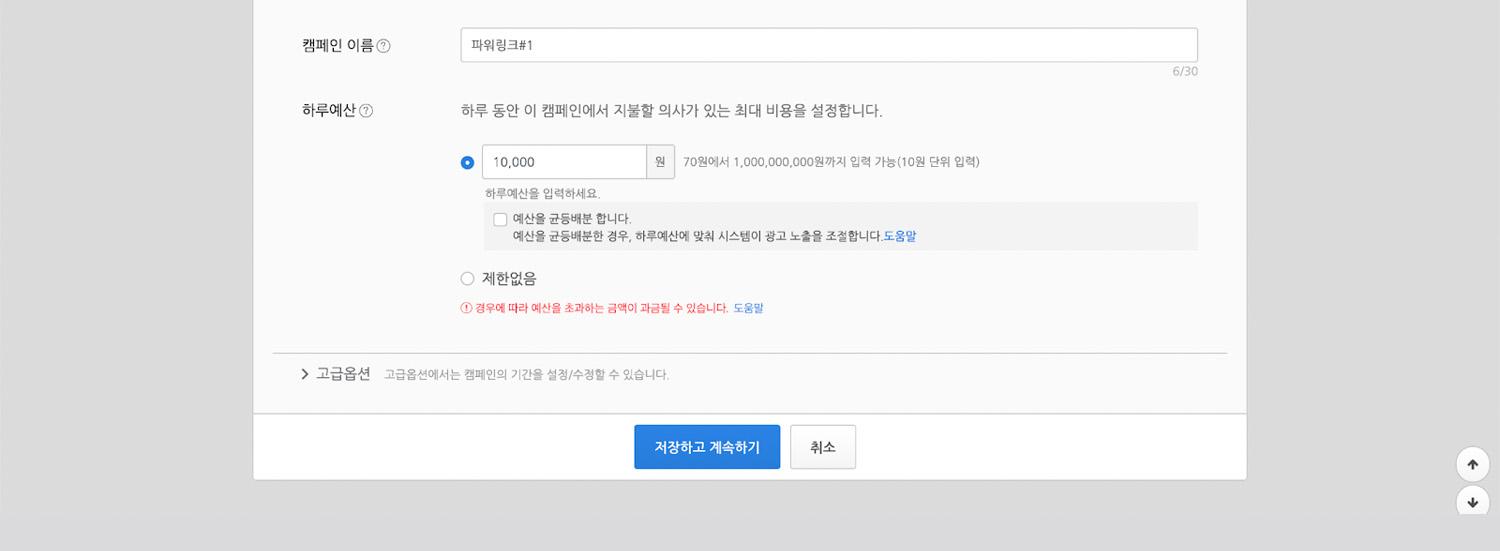Click the 고급옵션 description text about campaign period
1500x551 pixels.
(526, 375)
